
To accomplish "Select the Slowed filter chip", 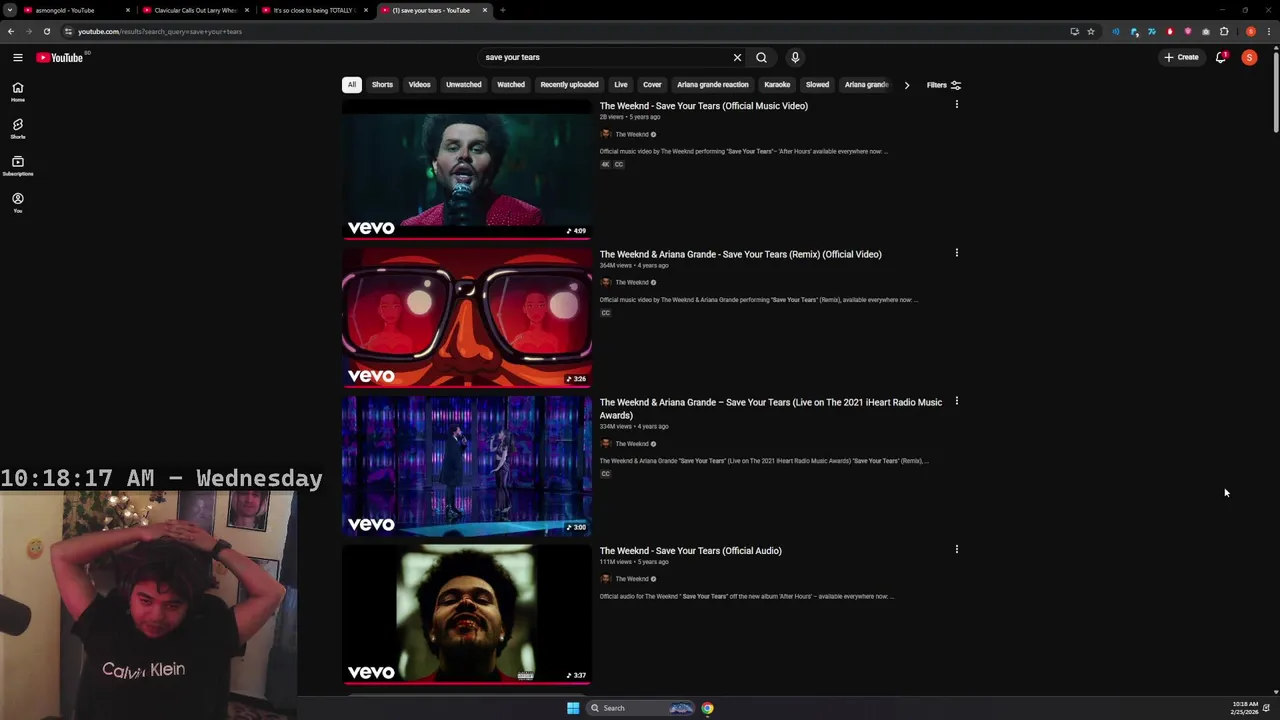I will coord(817,85).
